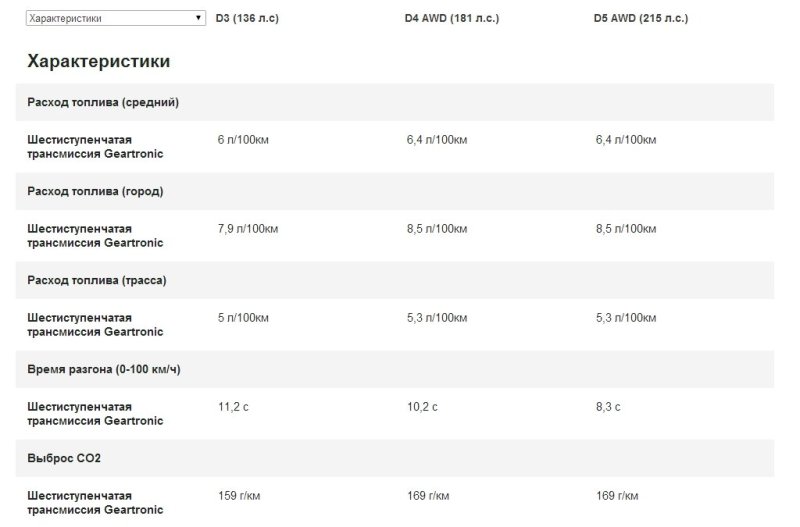This screenshot has width=800, height=527.
Task: Click the Расход топлива (трасса) section row
Action: point(96,280)
